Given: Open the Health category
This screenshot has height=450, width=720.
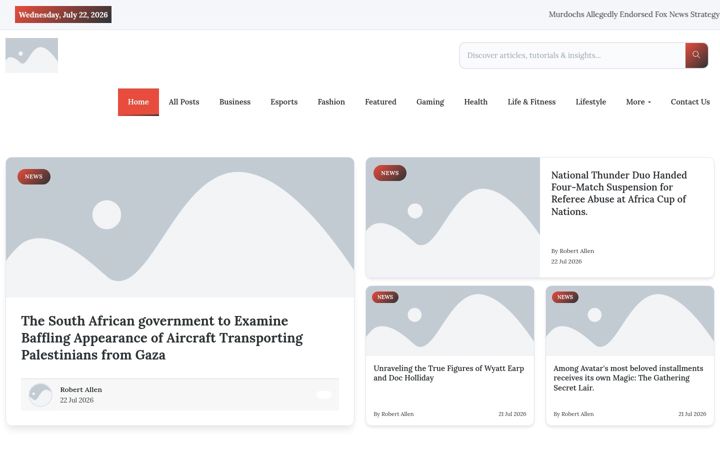Looking at the screenshot, I should [476, 102].
